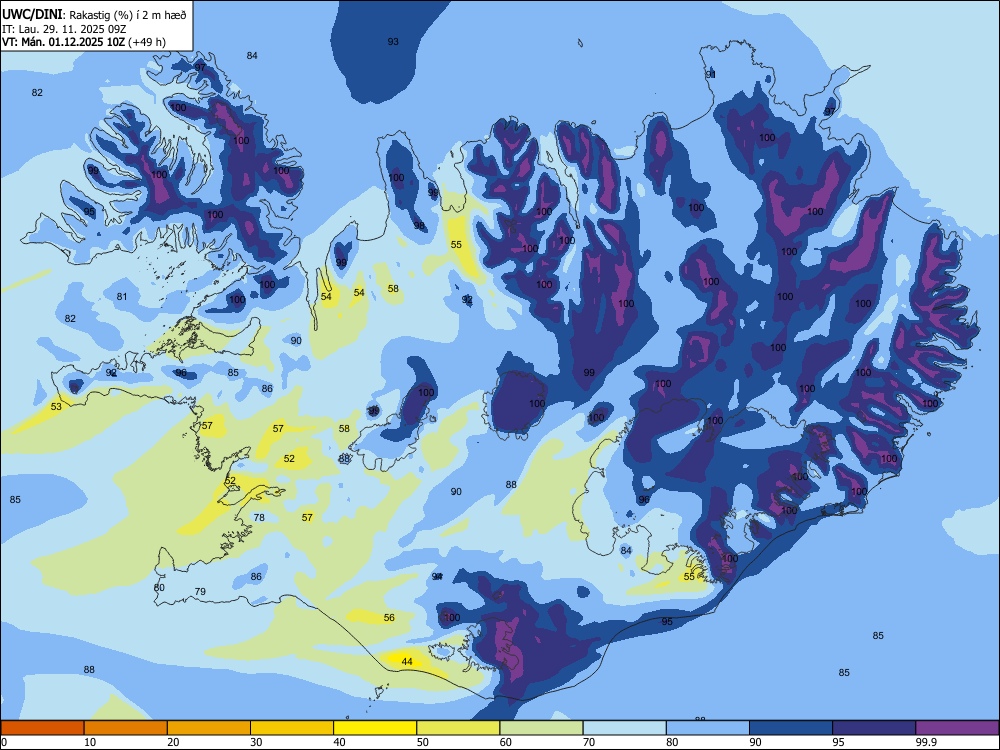
Task: Click the 0–10 dark orange legend swatch
Action: pos(42,728)
